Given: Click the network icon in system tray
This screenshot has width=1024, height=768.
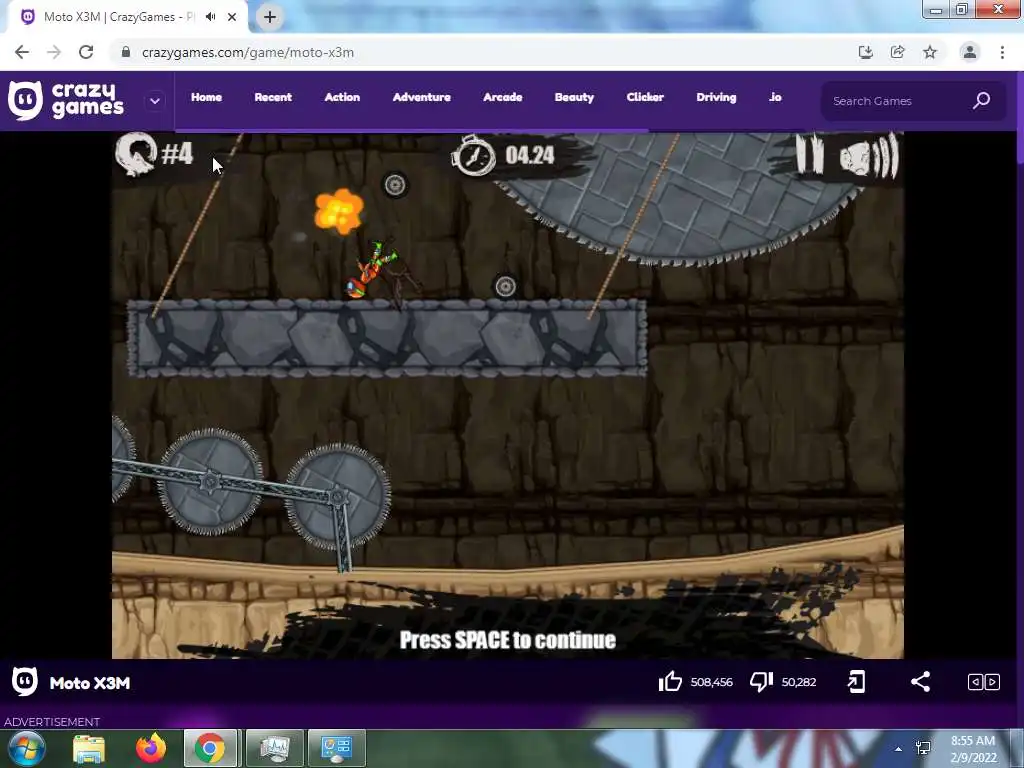Looking at the screenshot, I should (923, 748).
